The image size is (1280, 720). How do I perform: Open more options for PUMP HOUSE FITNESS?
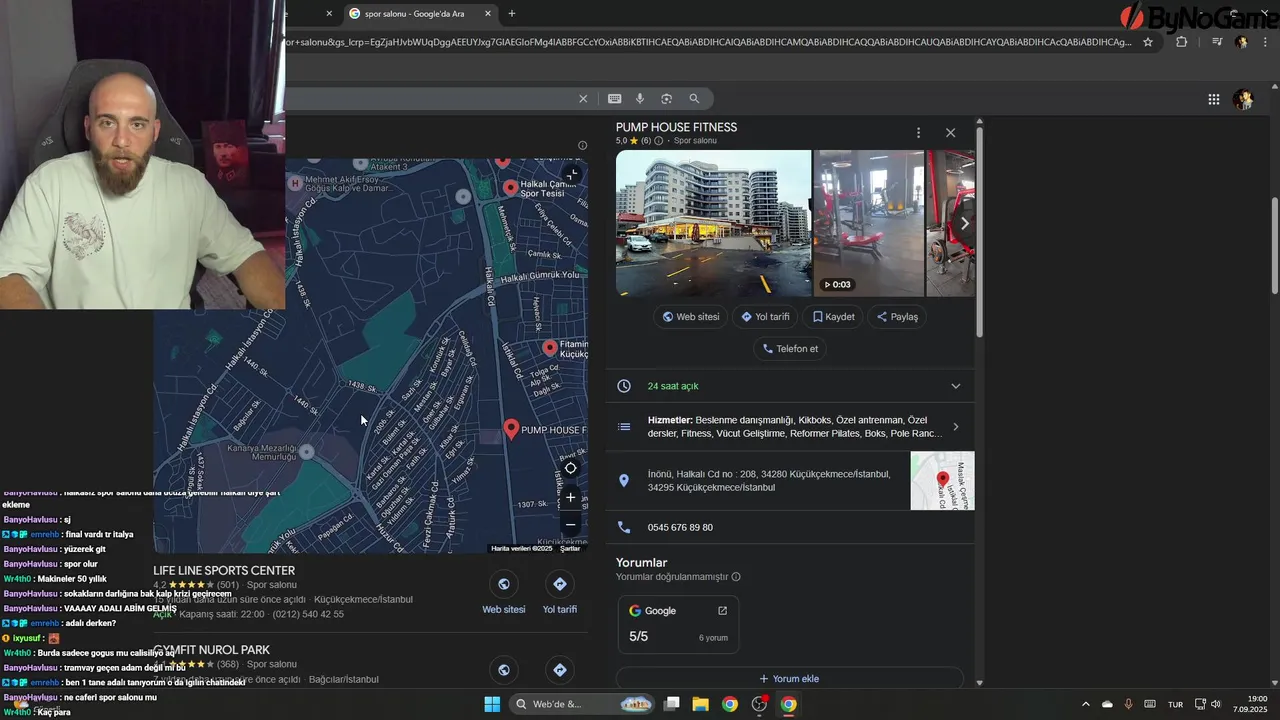(x=918, y=133)
